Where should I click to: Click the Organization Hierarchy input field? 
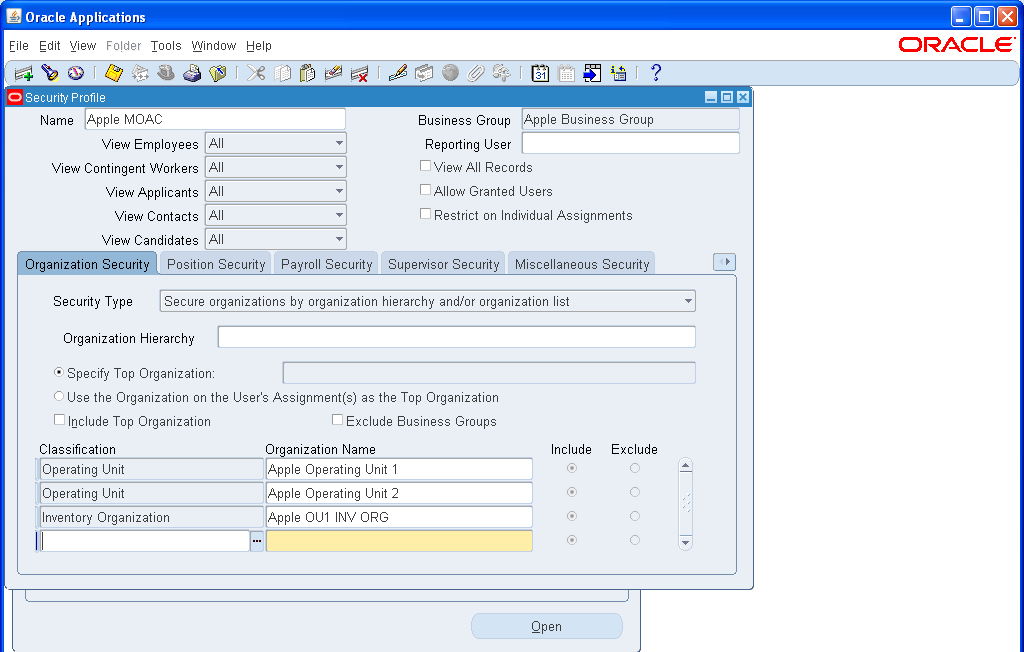coord(456,337)
